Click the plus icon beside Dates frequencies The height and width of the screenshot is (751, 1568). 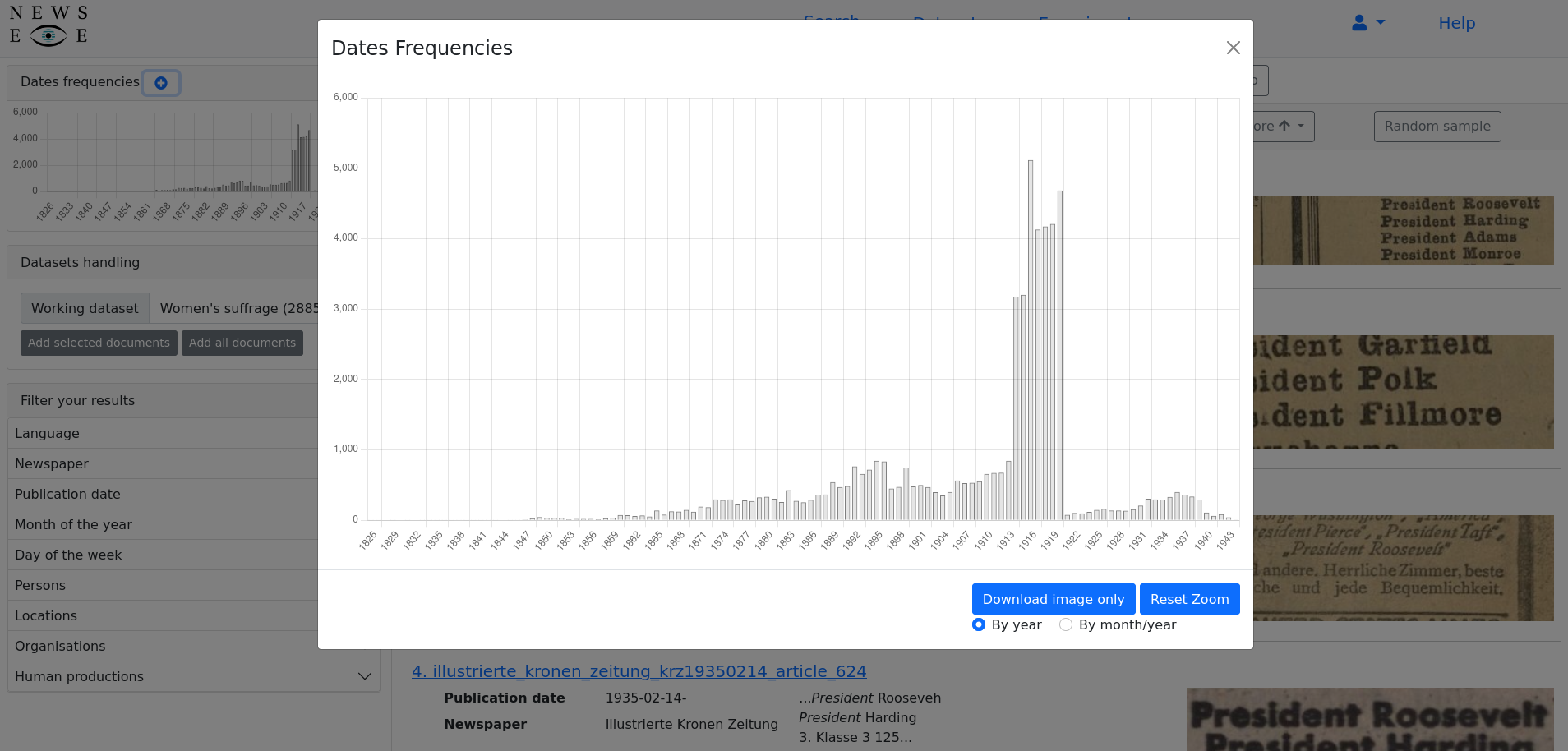click(x=161, y=83)
